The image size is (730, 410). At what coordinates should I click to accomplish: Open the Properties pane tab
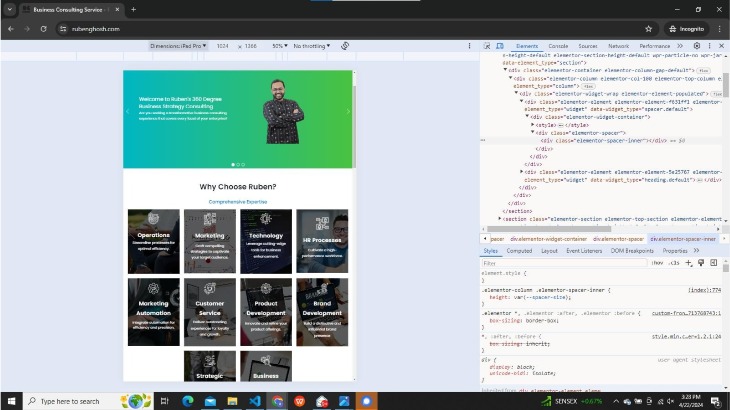675,251
